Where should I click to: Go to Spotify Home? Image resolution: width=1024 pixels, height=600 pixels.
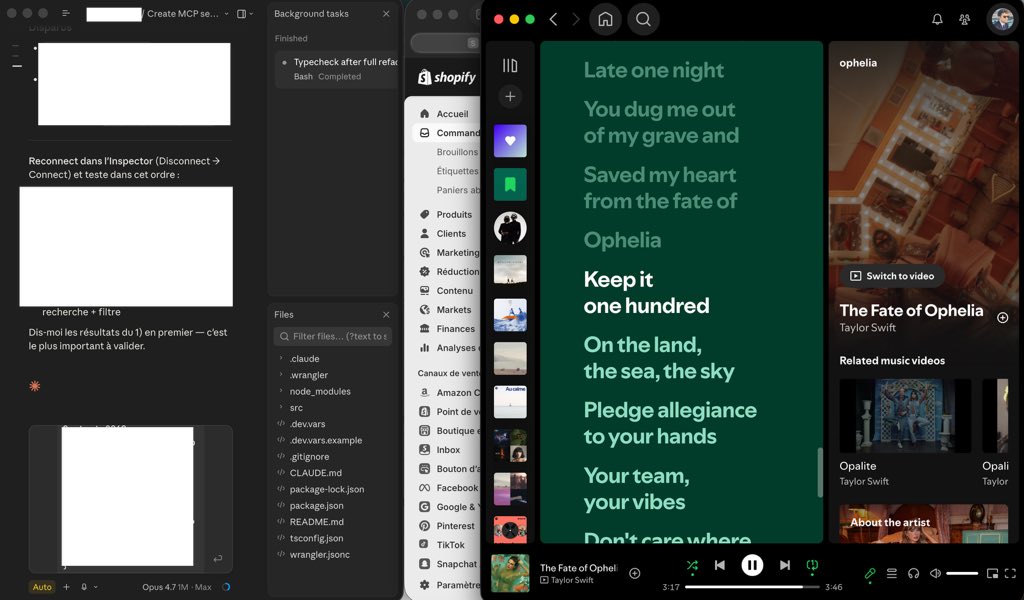(605, 20)
